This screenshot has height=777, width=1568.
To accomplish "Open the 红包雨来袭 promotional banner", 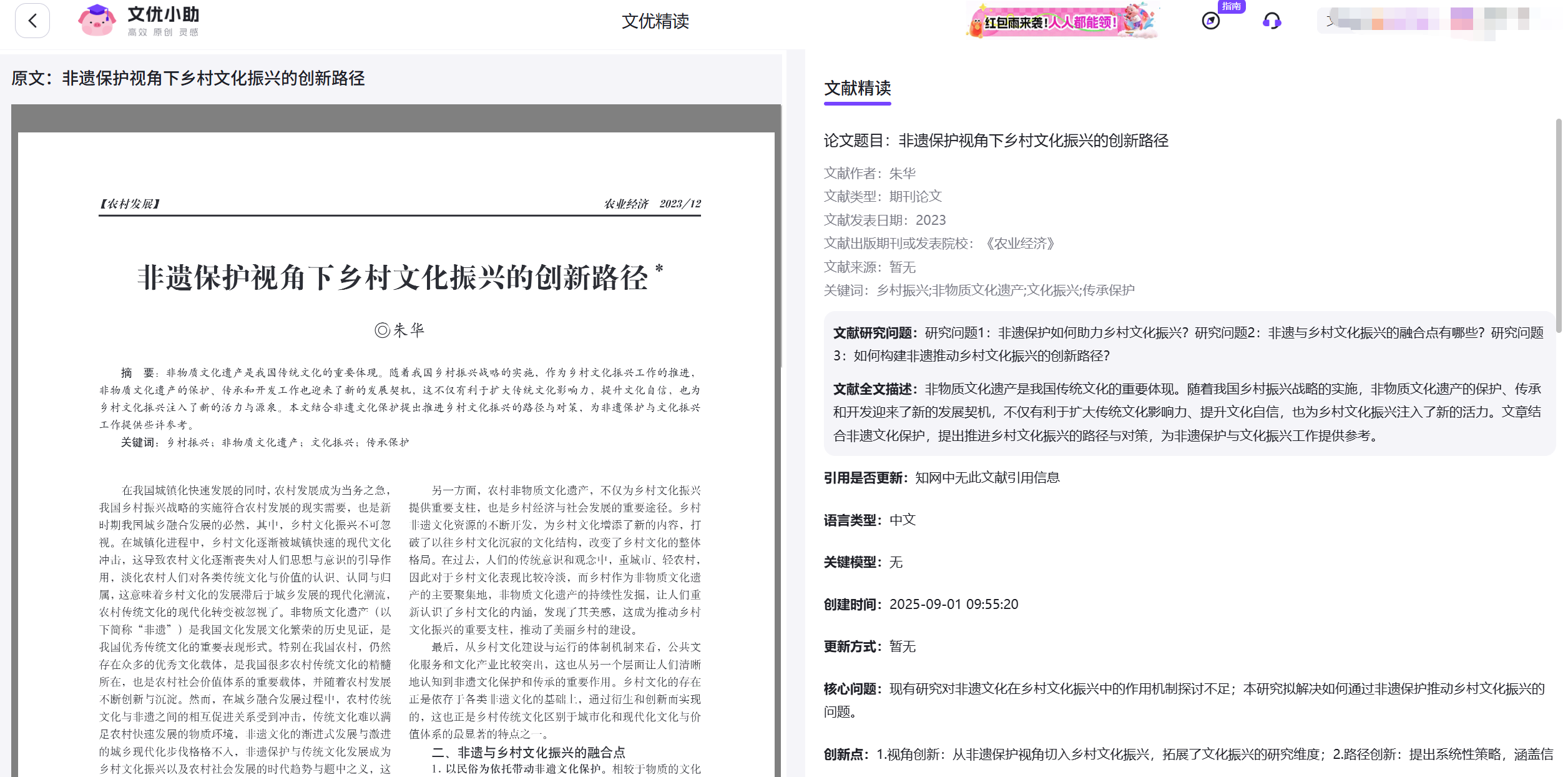I will pos(1061,21).
